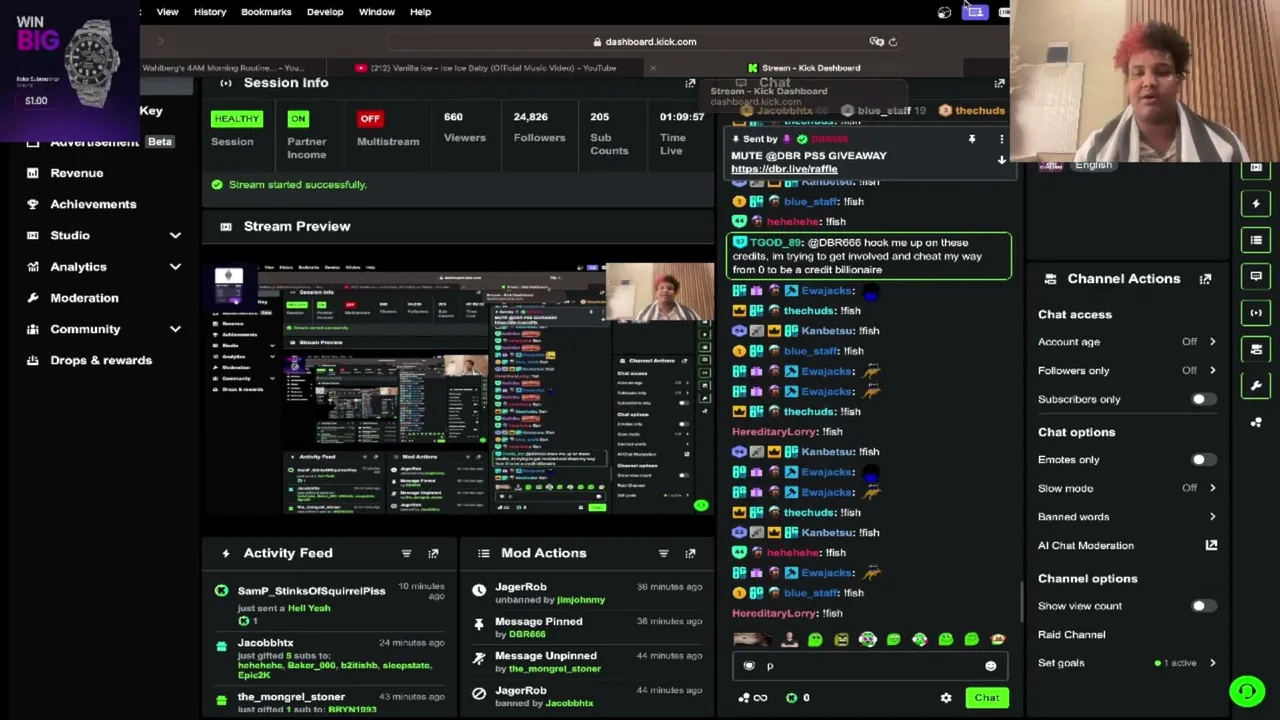This screenshot has width=1280, height=720.
Task: Open AI Chat Moderation external link
Action: tap(1211, 545)
